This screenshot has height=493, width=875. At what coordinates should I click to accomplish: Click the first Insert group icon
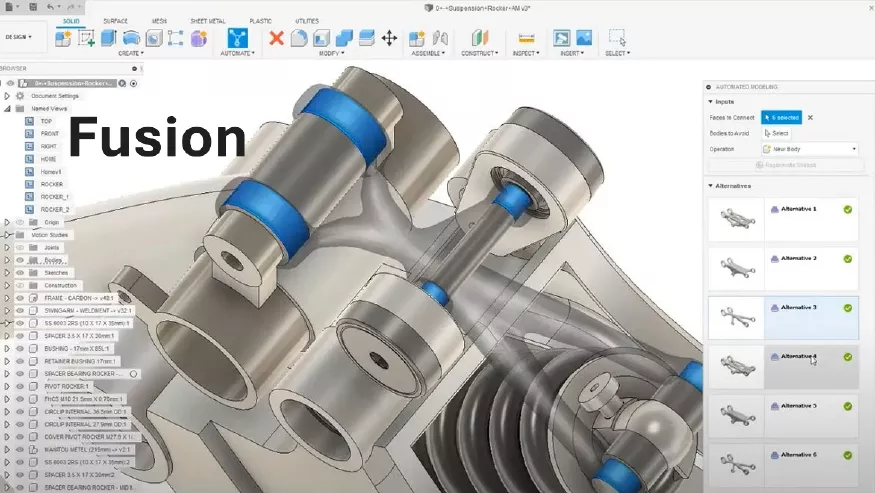pos(561,38)
